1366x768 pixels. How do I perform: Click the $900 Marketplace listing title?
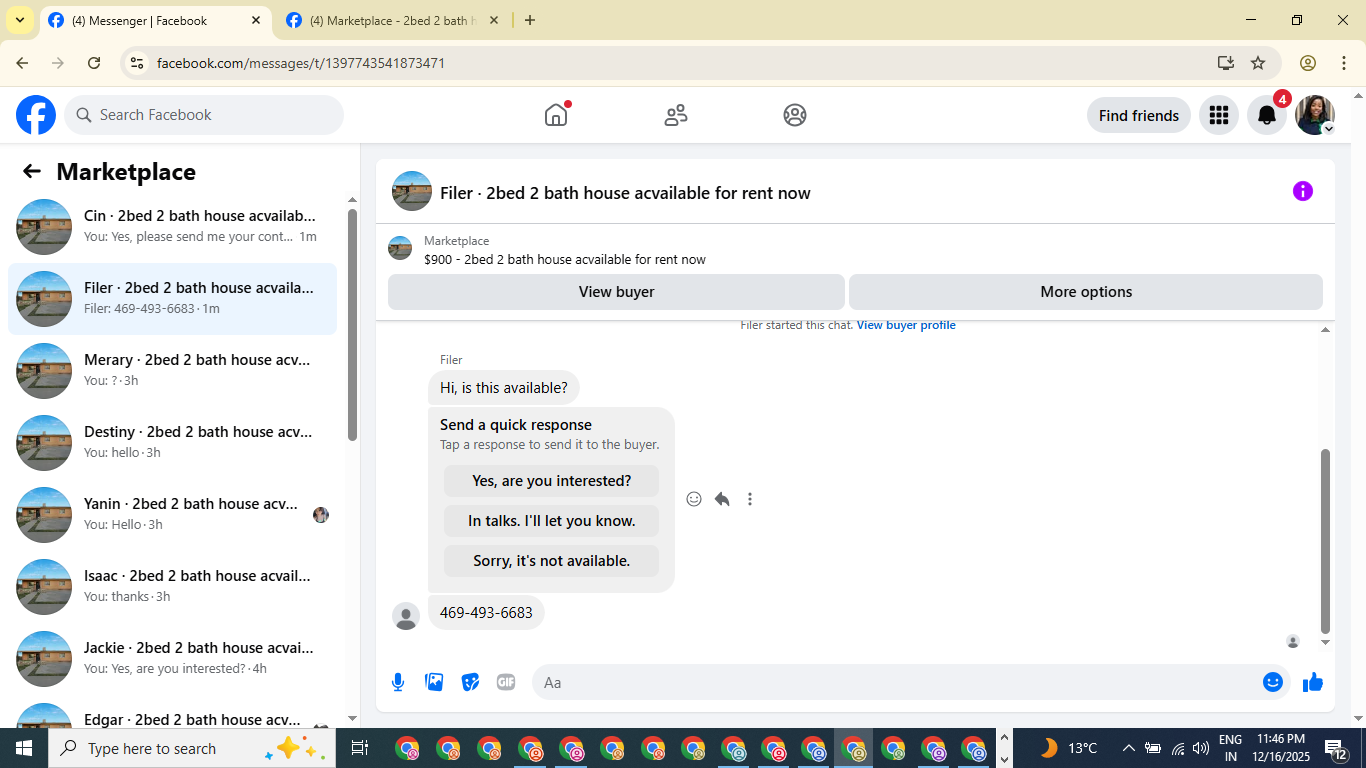click(x=565, y=259)
